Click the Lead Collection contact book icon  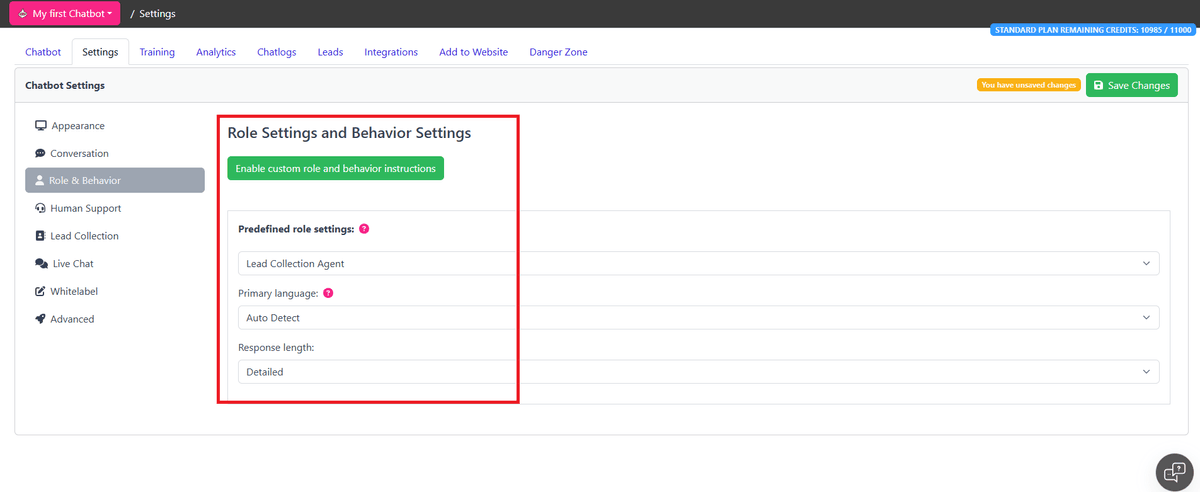(x=40, y=236)
